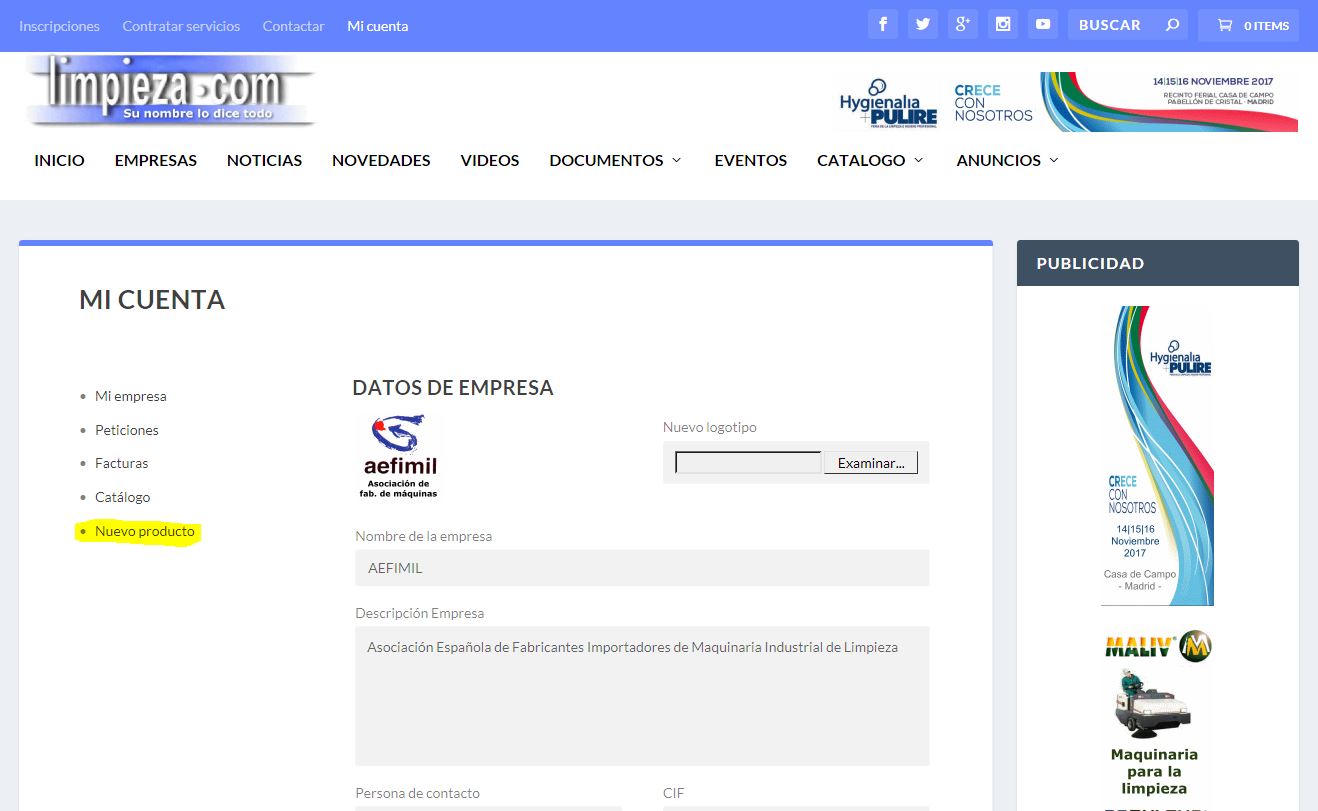Select Catálogo in account sidebar

pos(122,497)
